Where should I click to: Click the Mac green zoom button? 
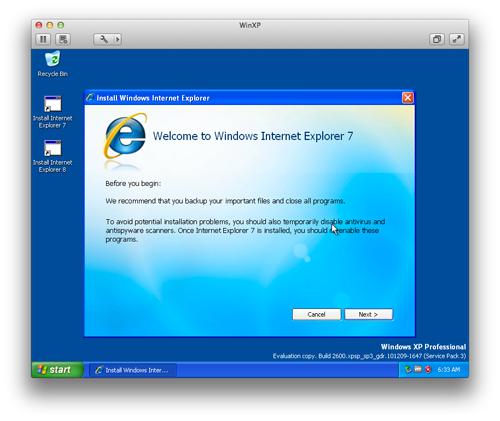pyautogui.click(x=61, y=25)
